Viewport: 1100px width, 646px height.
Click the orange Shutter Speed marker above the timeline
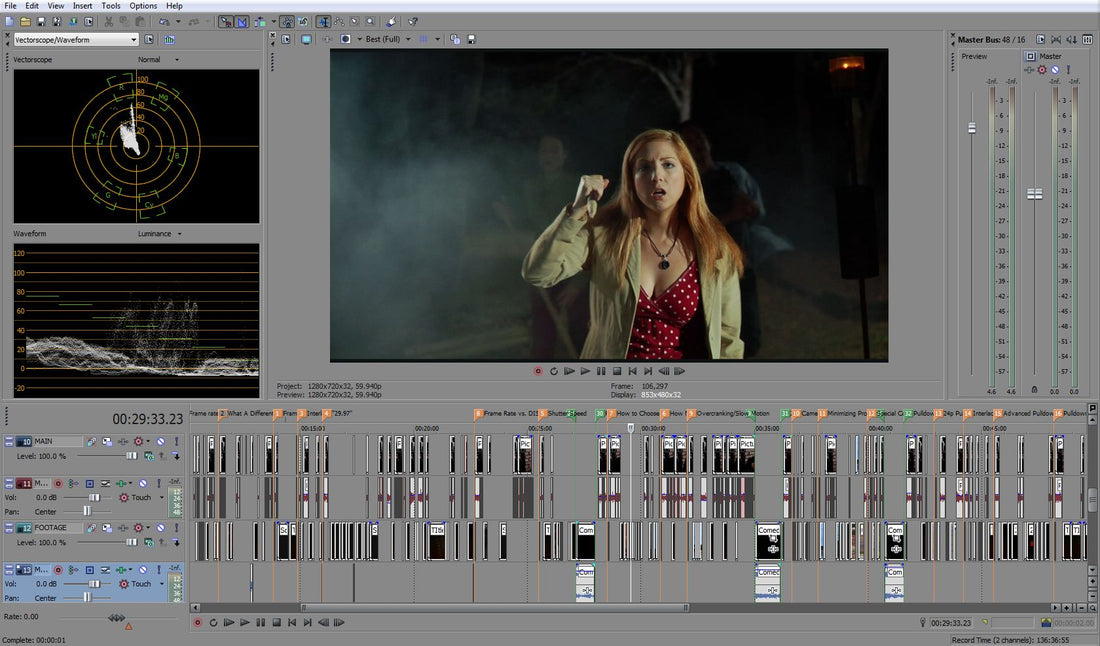tap(542, 413)
